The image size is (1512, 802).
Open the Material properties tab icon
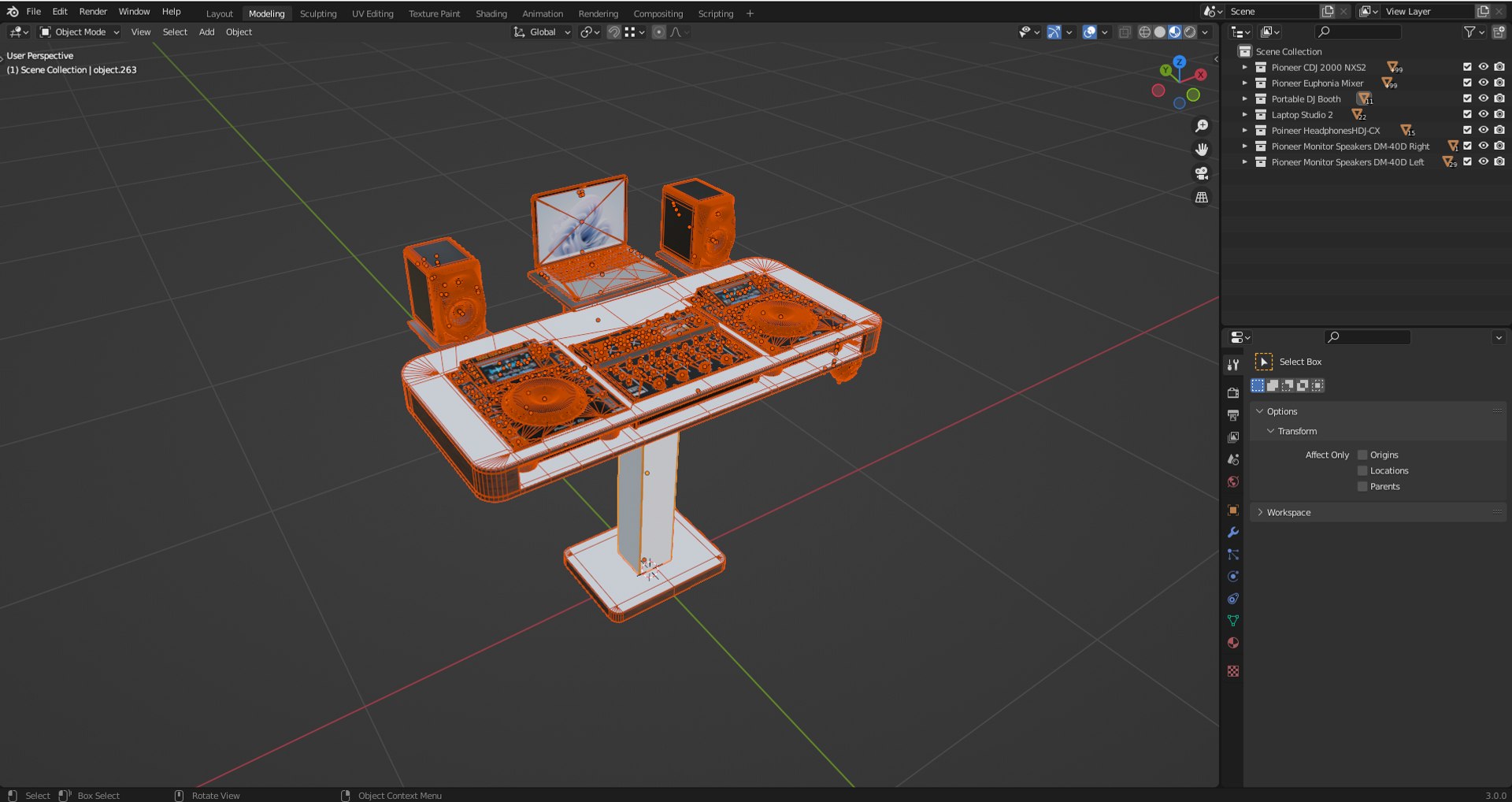[1233, 643]
